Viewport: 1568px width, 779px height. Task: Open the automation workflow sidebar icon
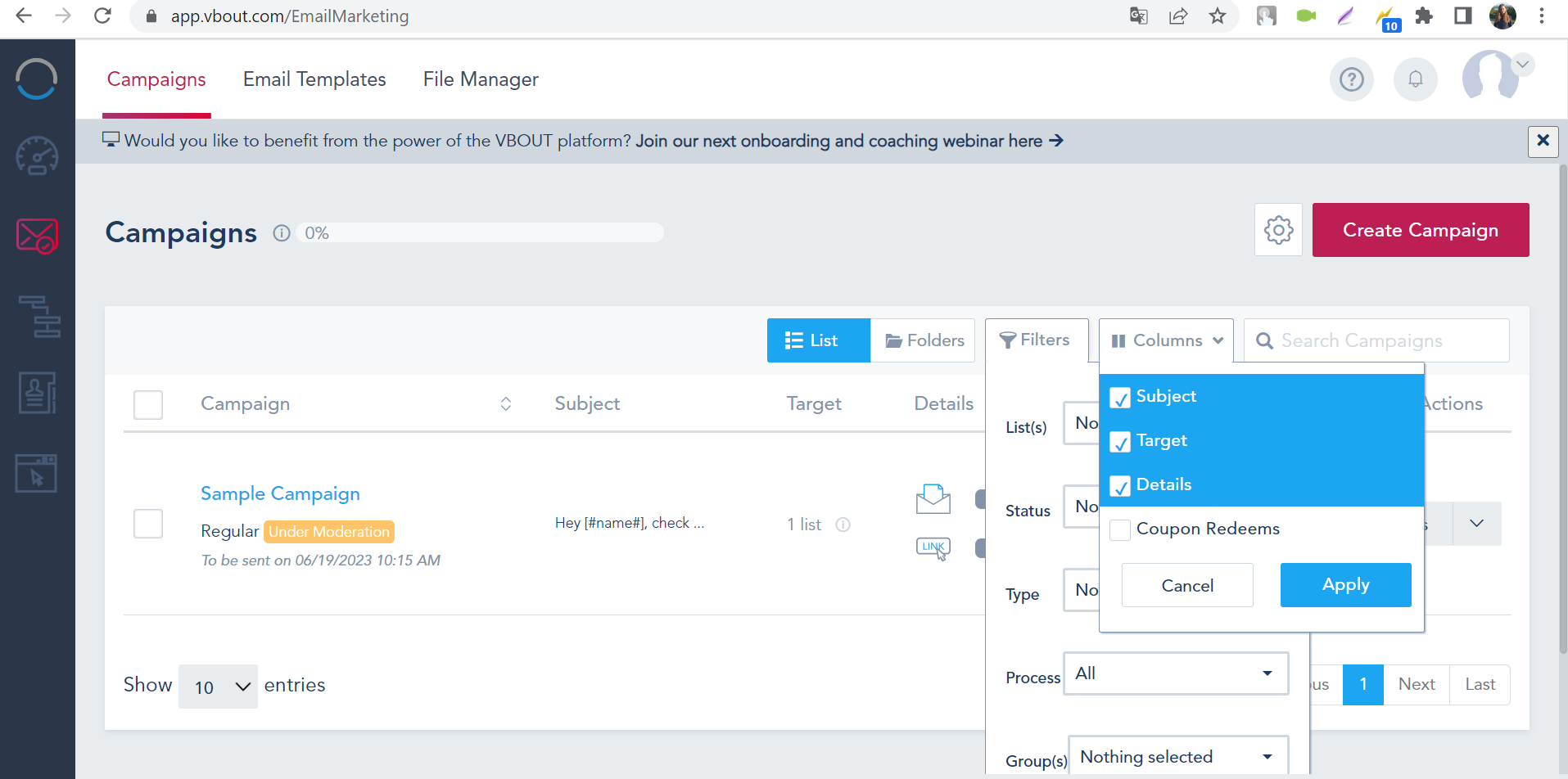(39, 316)
